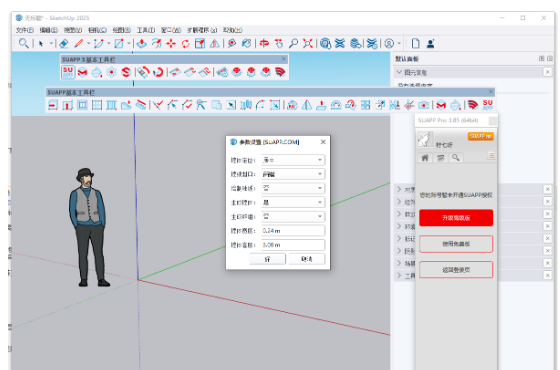560x370 pixels.
Task: Click the 使用免费版 button
Action: click(456, 244)
